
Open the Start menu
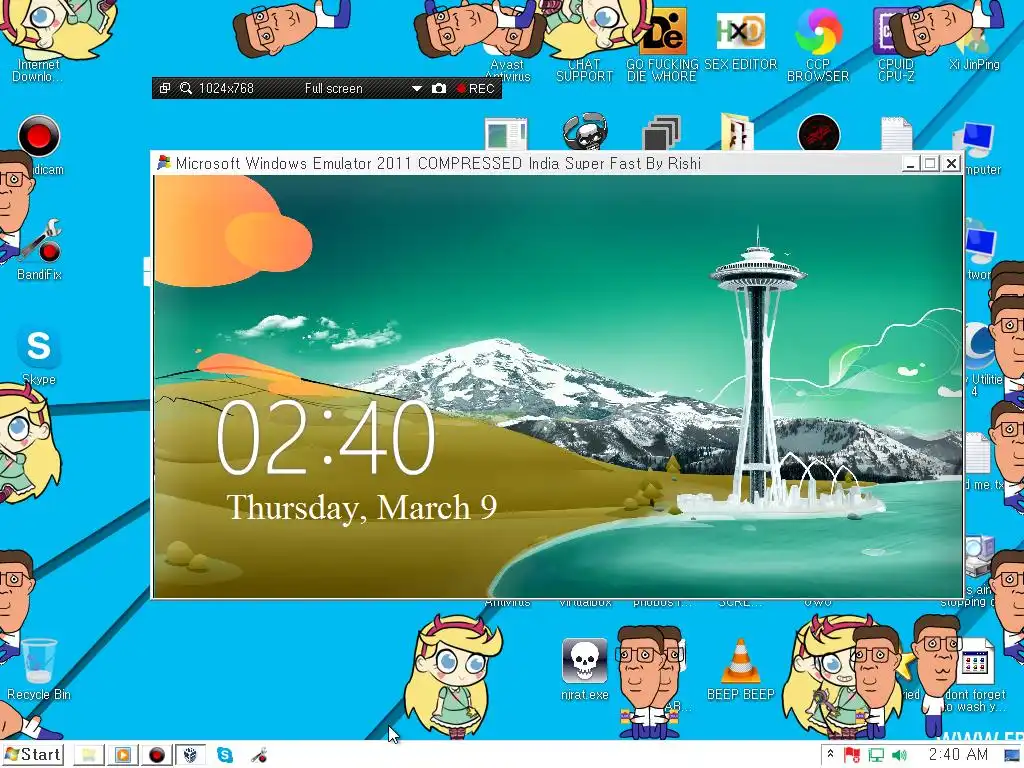pyautogui.click(x=33, y=755)
